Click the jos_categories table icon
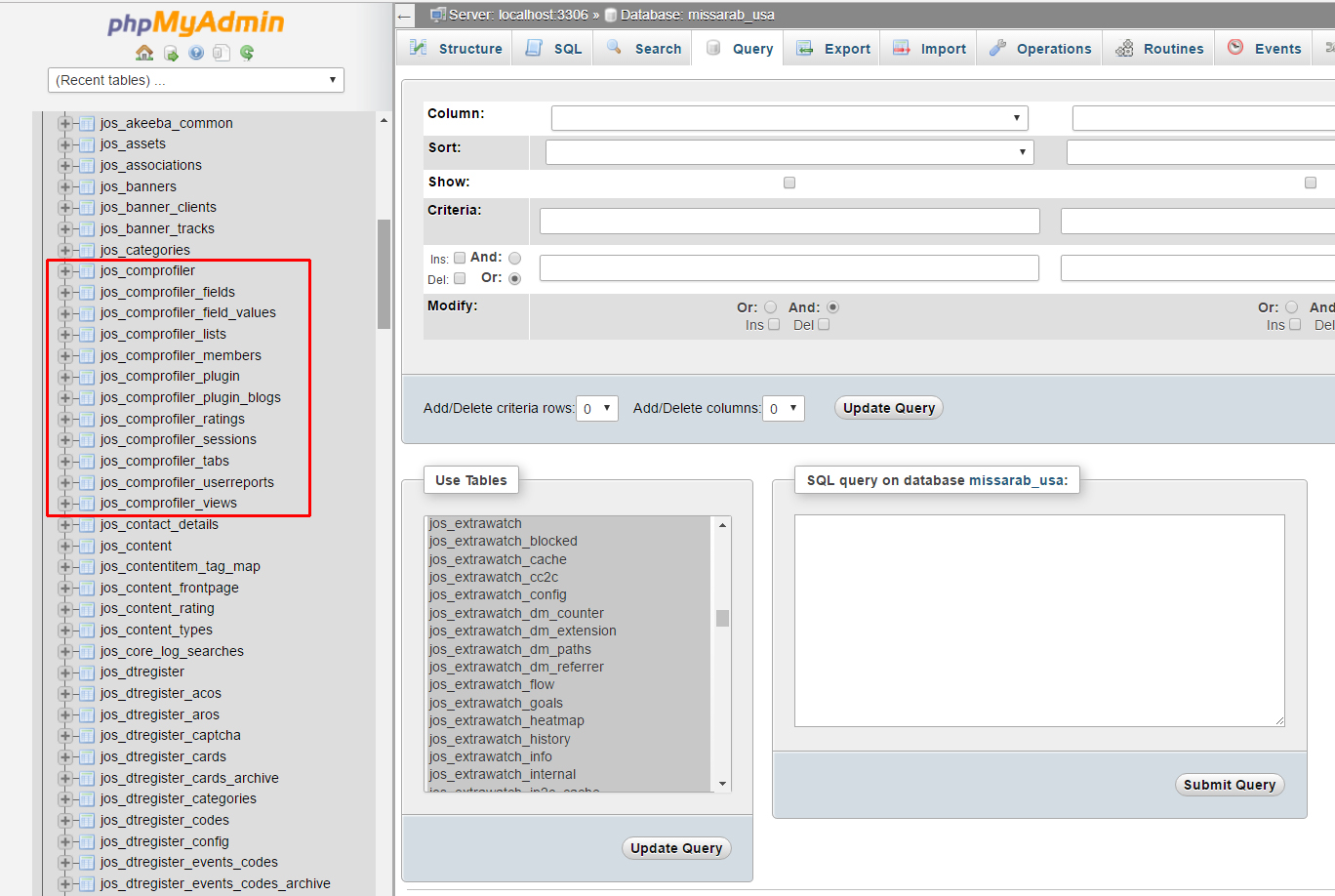1335x896 pixels. tap(87, 250)
